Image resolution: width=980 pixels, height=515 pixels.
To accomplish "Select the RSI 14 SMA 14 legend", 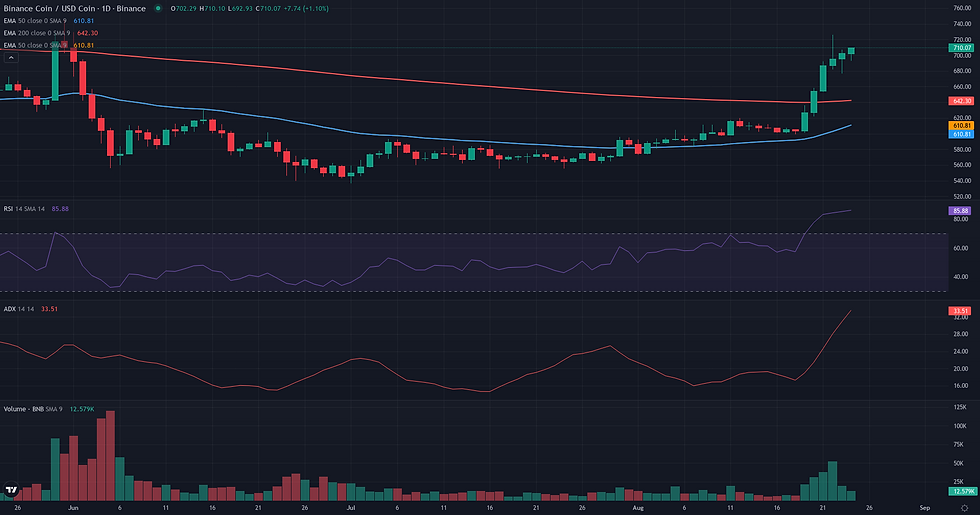I will pyautogui.click(x=36, y=209).
